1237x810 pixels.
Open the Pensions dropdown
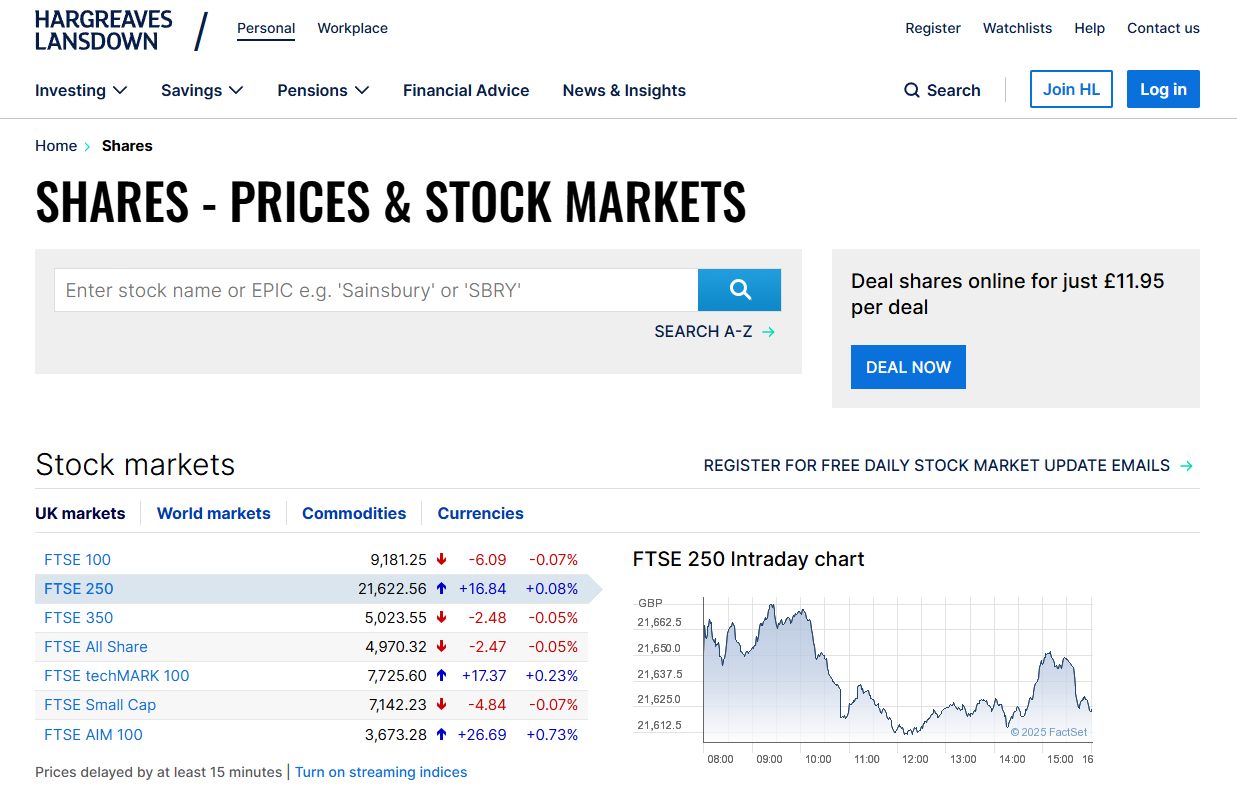(x=322, y=90)
